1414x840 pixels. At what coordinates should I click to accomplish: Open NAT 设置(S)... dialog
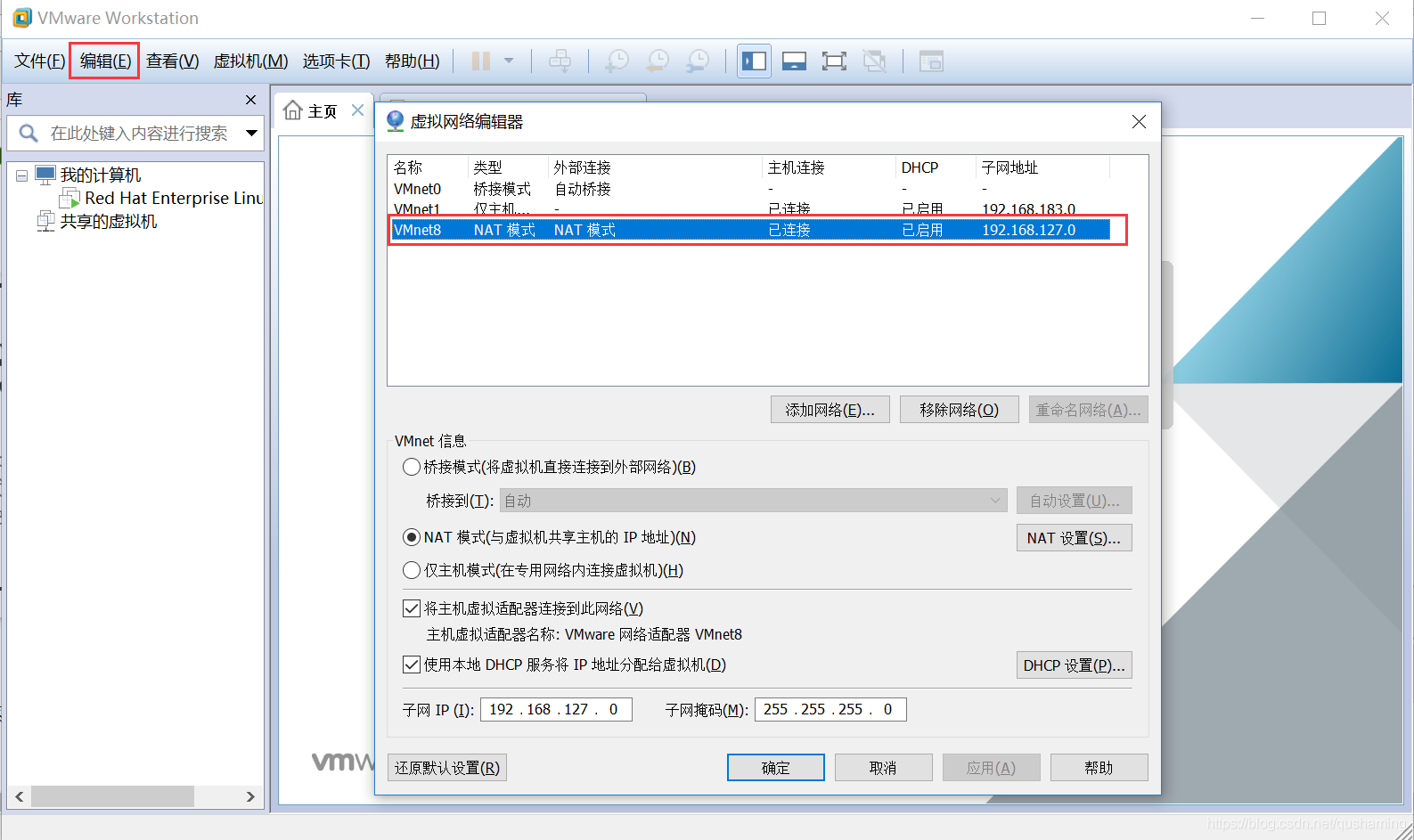1074,538
